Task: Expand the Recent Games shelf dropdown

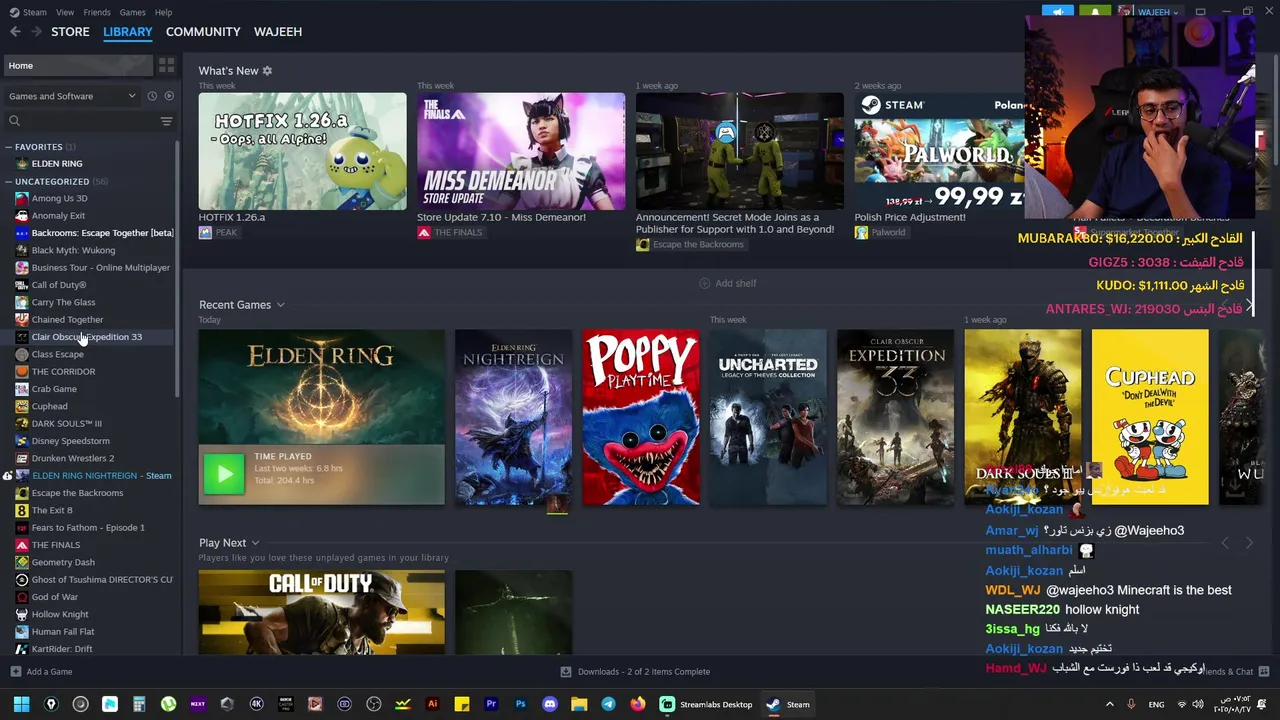Action: 280,305
